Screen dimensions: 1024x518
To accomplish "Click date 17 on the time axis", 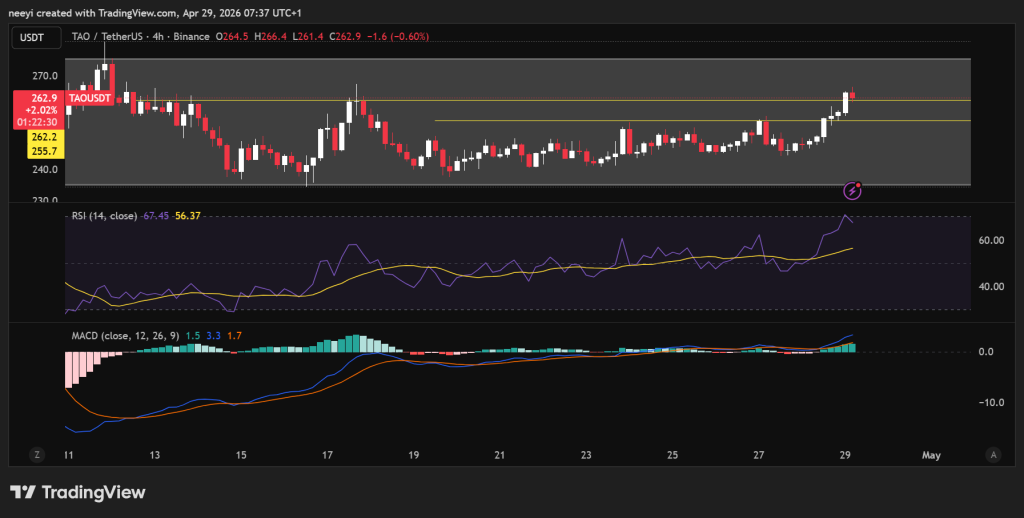I will 328,455.
